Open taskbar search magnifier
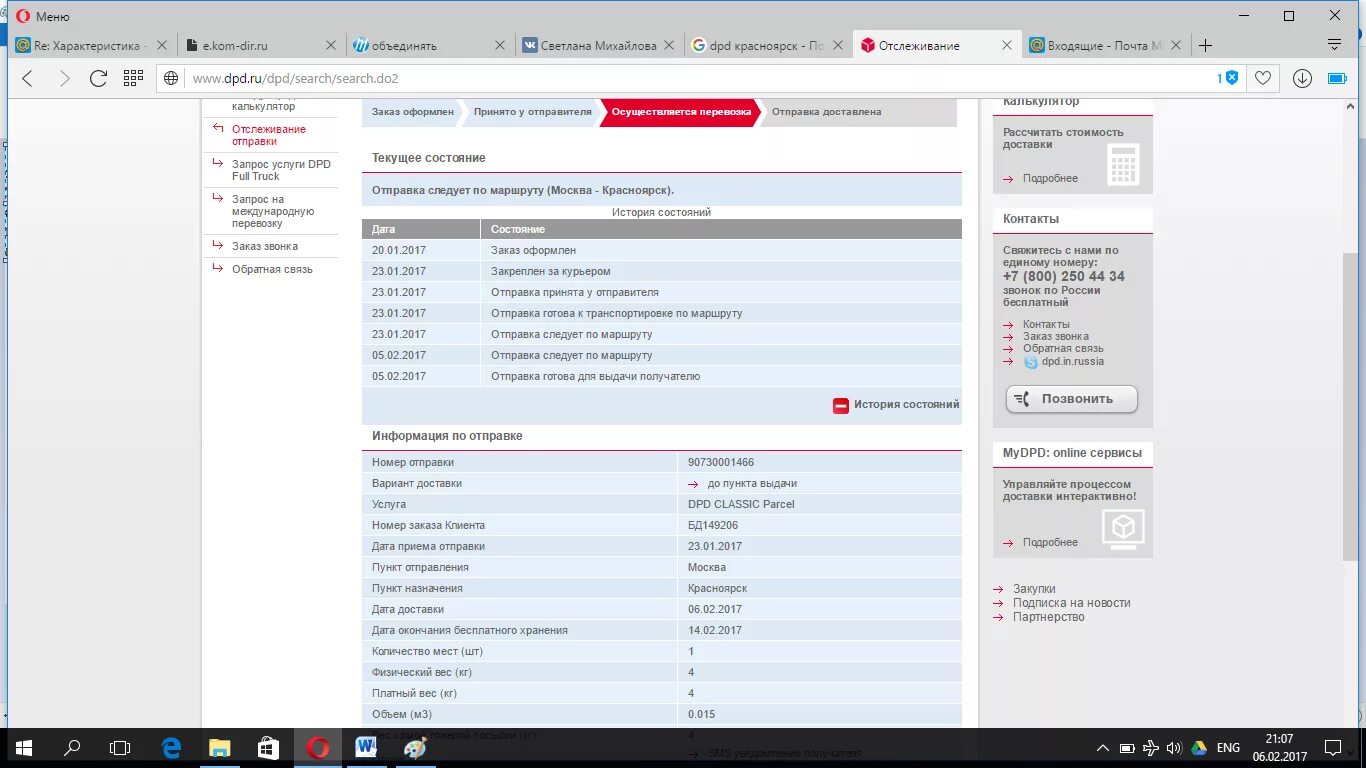 coord(72,747)
